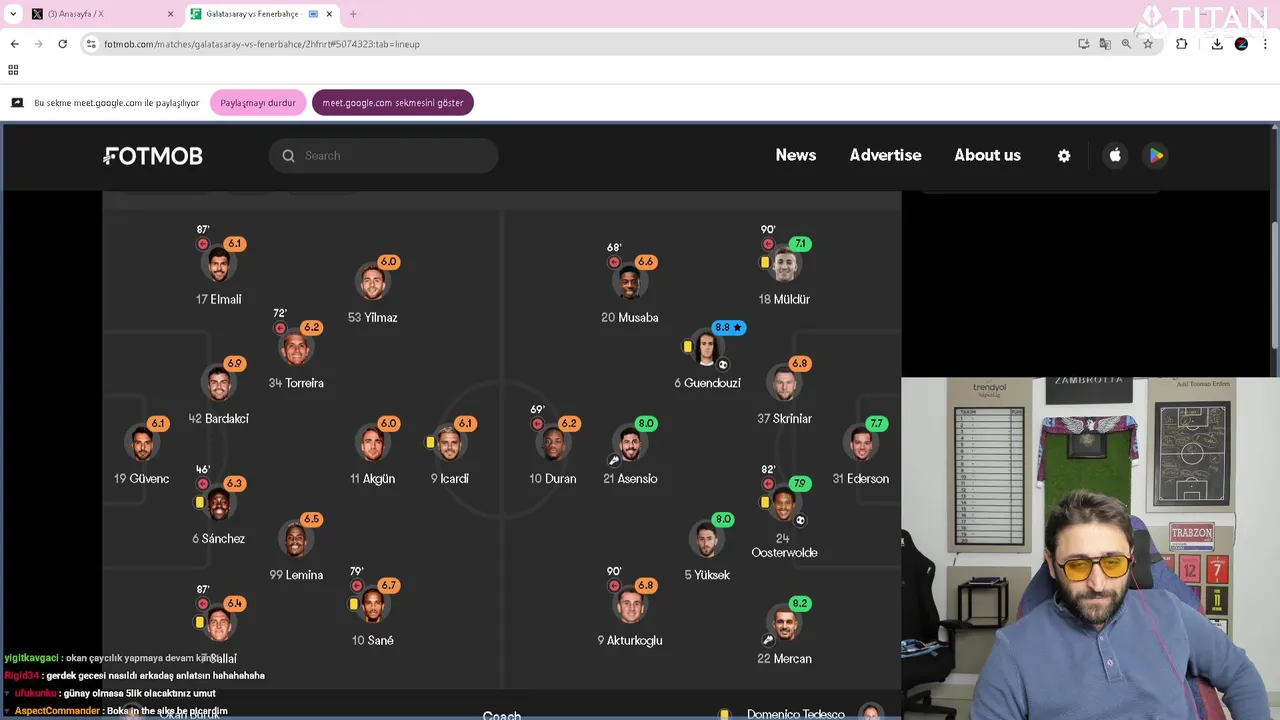Viewport: 1280px width, 720px height.
Task: Click the browser address bar URL
Action: pos(262,44)
